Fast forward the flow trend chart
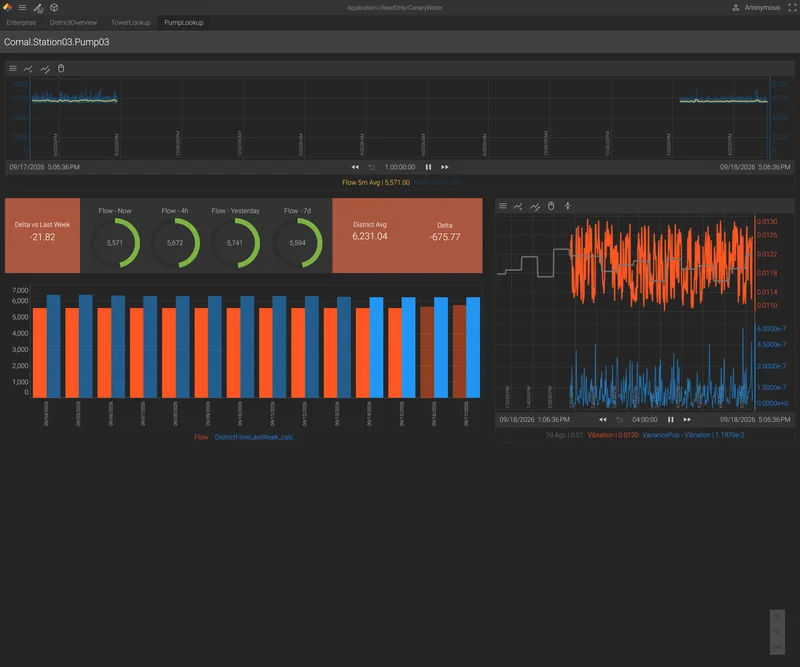Viewport: 800px width, 667px height. pos(445,167)
